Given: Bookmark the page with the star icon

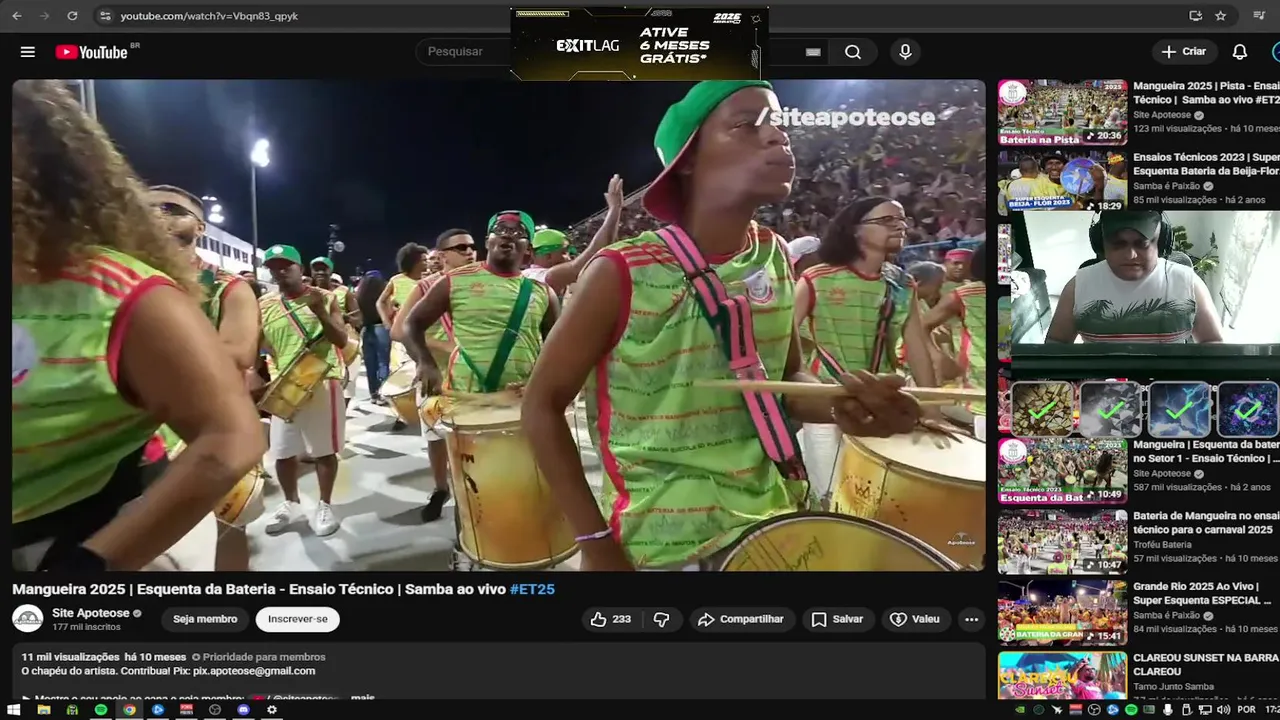Looking at the screenshot, I should pyautogui.click(x=1220, y=16).
